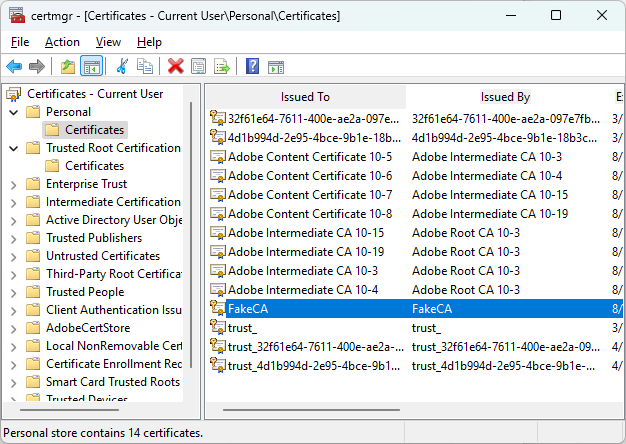
Task: Click icon of Adobe Intermediate CA 10-4 row
Action: pyautogui.click(x=218, y=289)
